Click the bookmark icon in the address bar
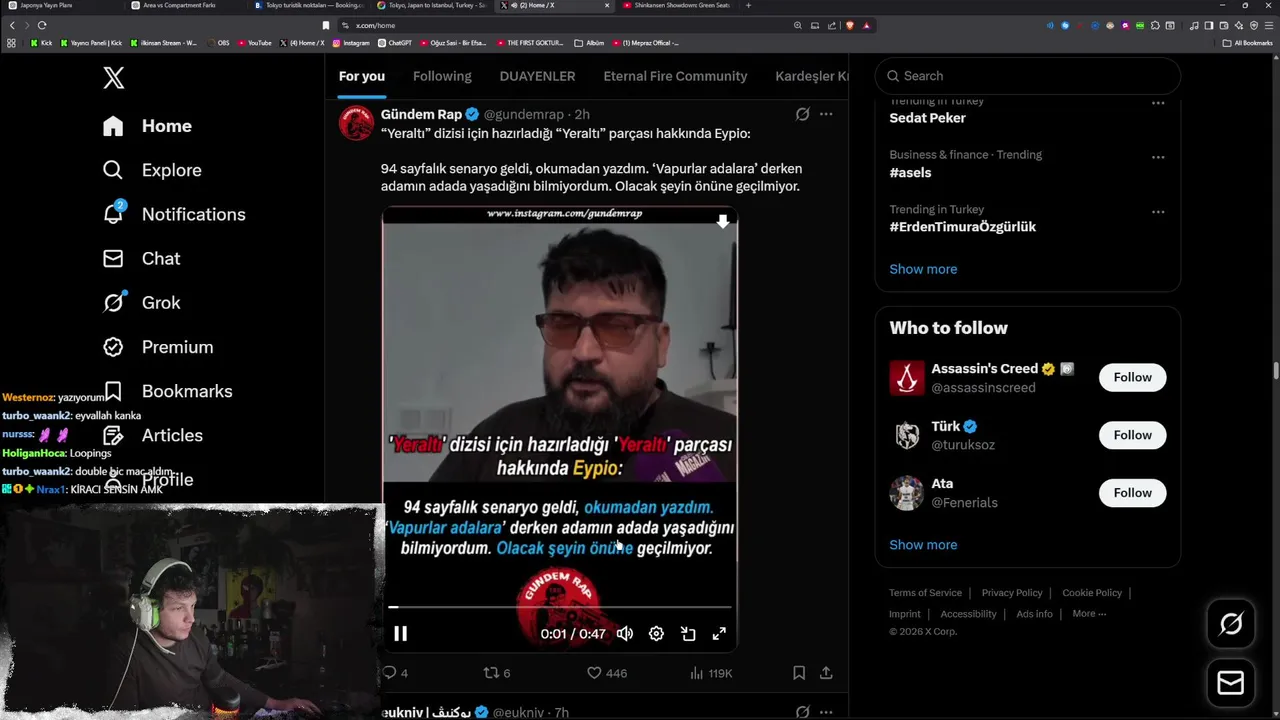This screenshot has width=1280, height=720. coord(326,25)
